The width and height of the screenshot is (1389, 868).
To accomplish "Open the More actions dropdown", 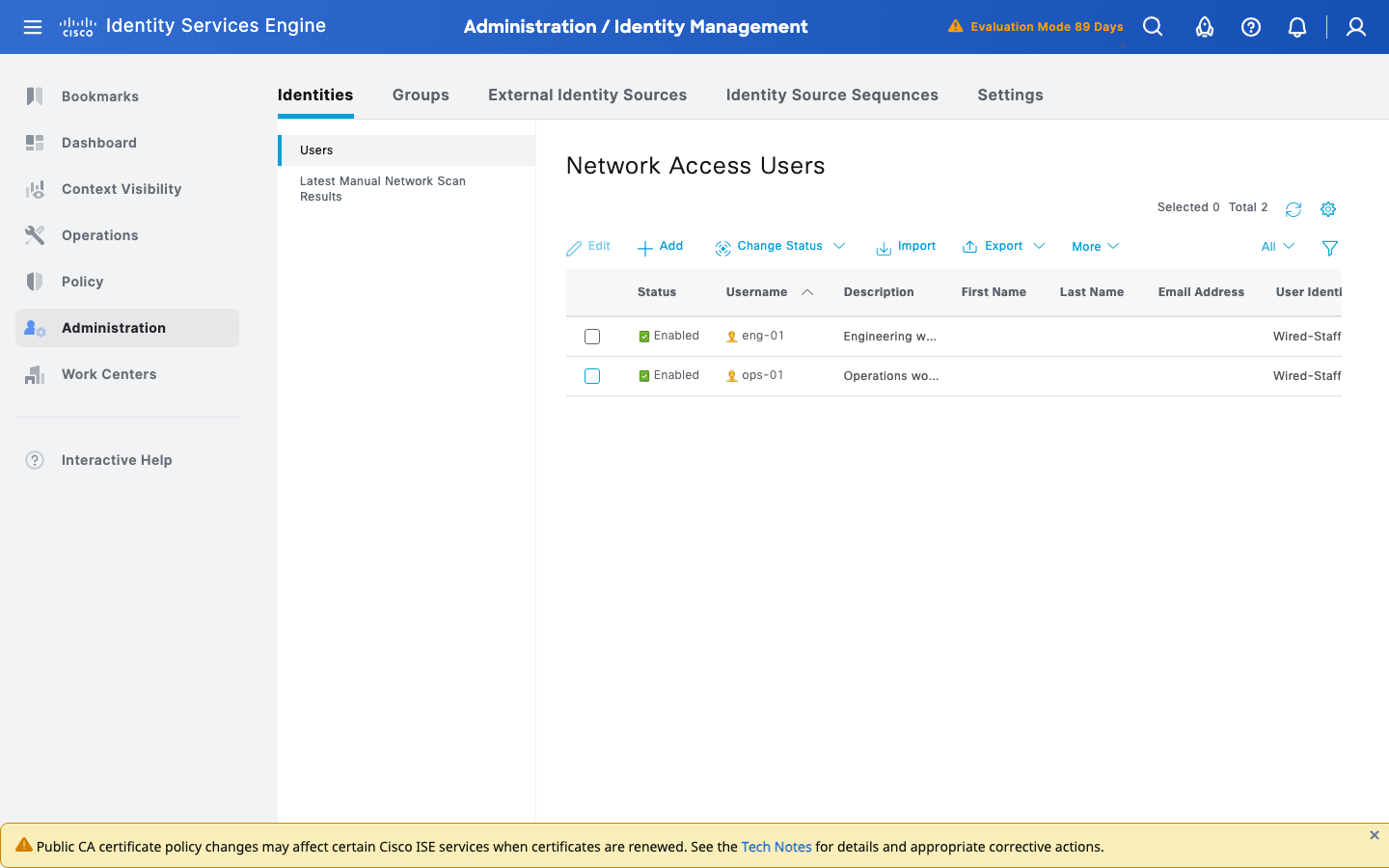I will tap(1096, 247).
